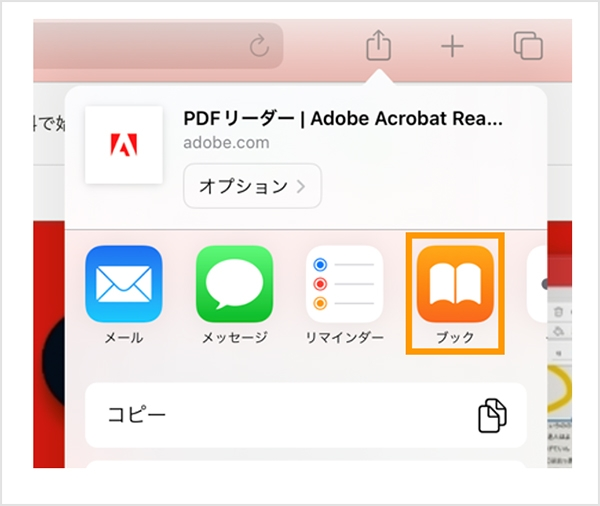Select the コピー action row
Viewport: 600px width, 506px height.
[306, 415]
